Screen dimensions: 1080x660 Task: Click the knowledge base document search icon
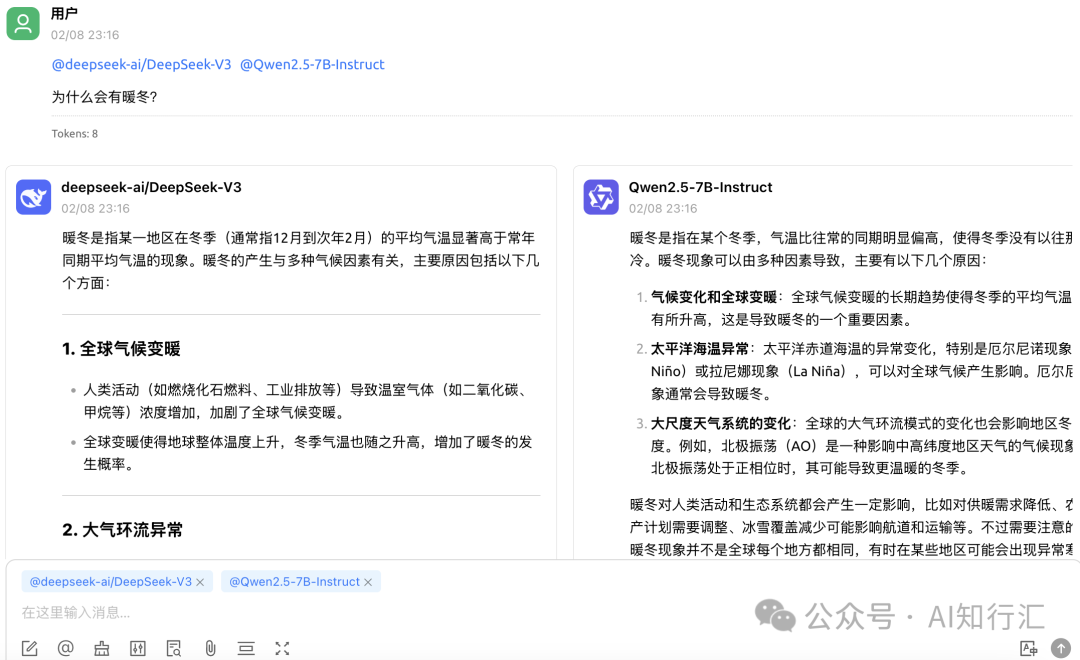pyautogui.click(x=174, y=648)
